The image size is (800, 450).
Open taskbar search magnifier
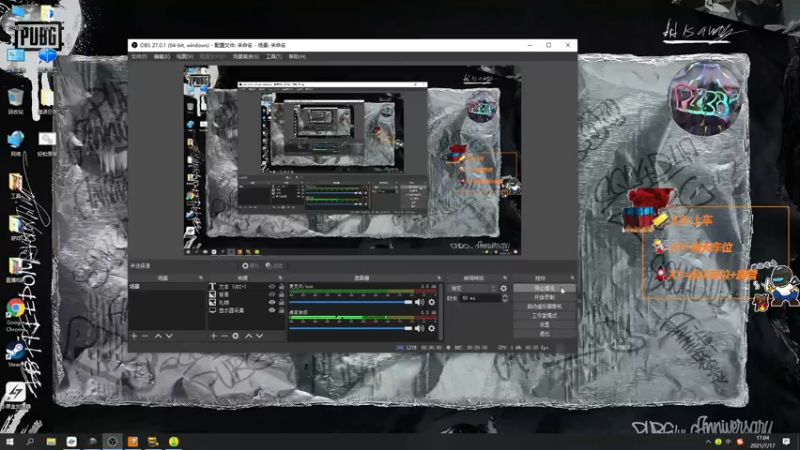coord(30,441)
